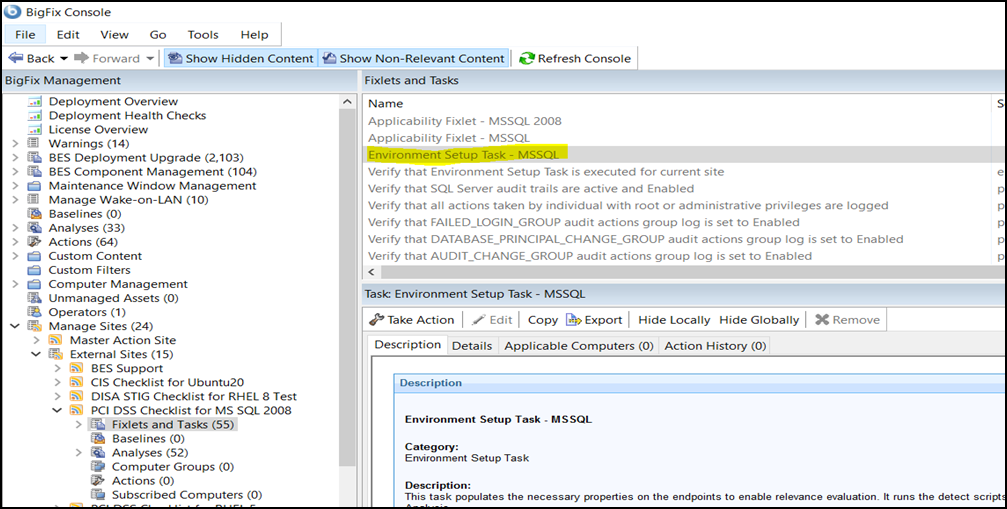Expand the Warnings (14) node

[15, 143]
